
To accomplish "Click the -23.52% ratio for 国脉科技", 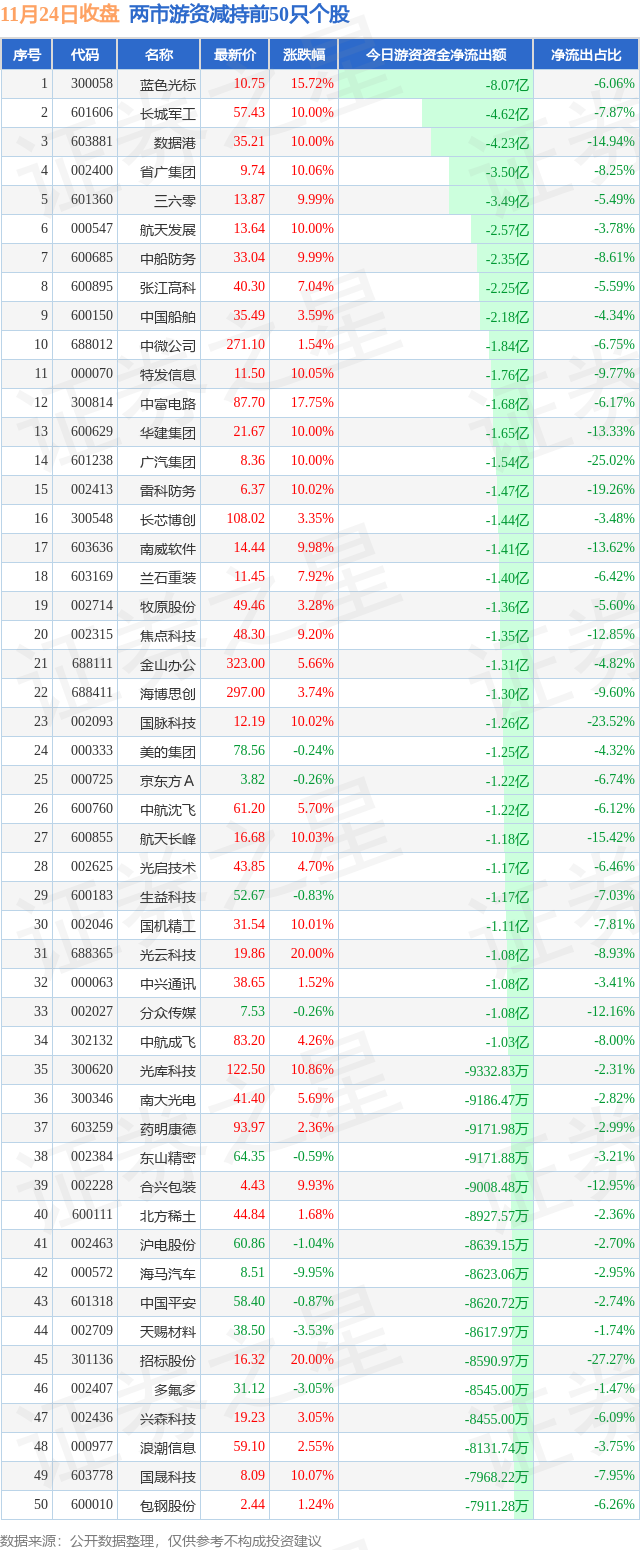I will tap(613, 722).
